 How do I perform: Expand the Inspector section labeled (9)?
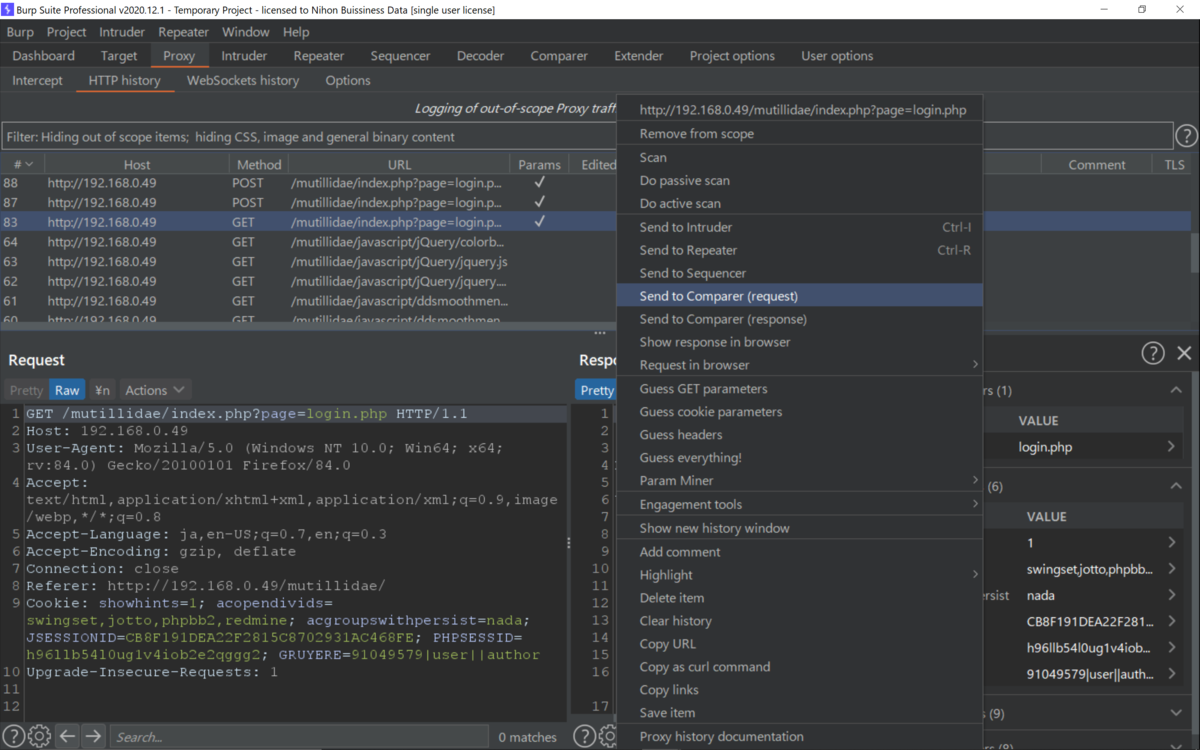point(1176,713)
